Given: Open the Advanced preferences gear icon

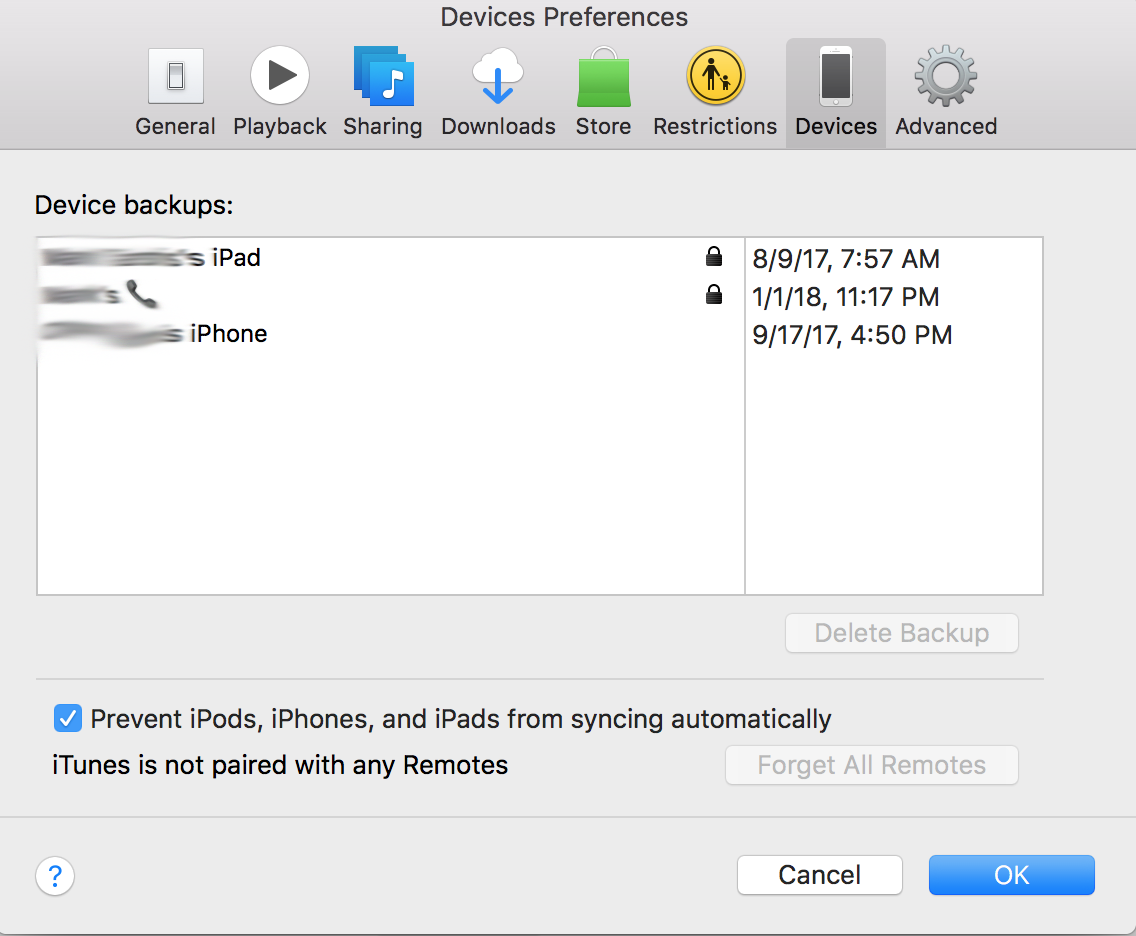Looking at the screenshot, I should coord(945,74).
